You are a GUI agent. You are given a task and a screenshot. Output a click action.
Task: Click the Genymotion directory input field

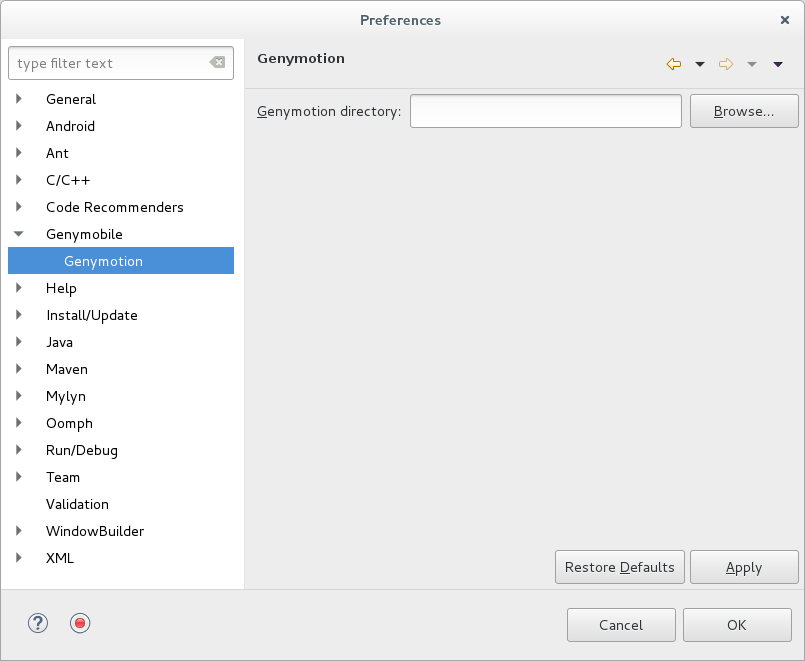tap(546, 111)
